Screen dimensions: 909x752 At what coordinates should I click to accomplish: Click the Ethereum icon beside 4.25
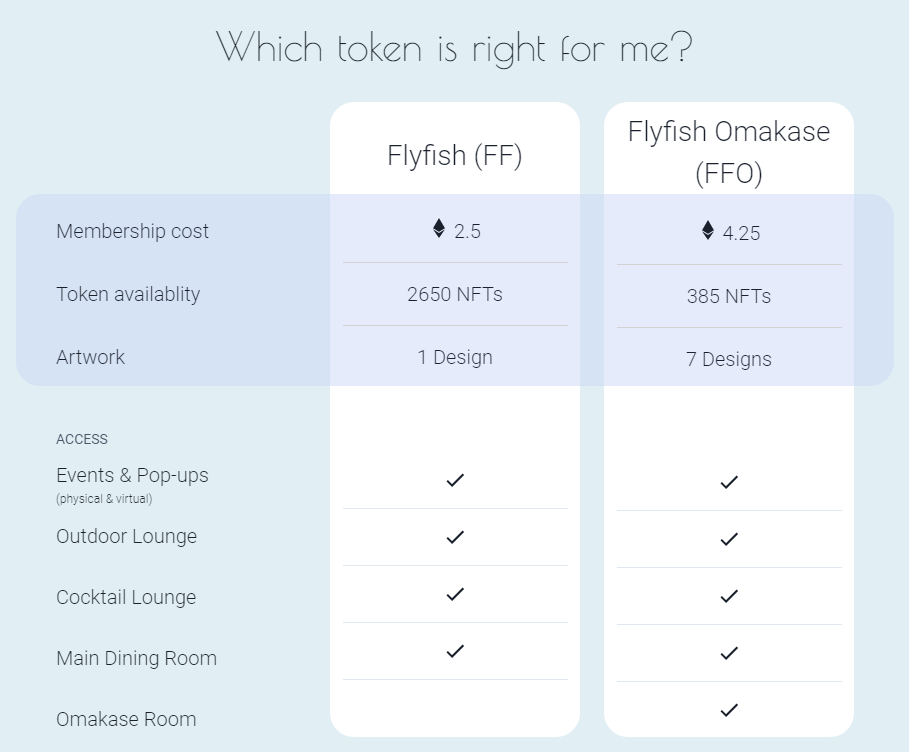[708, 231]
